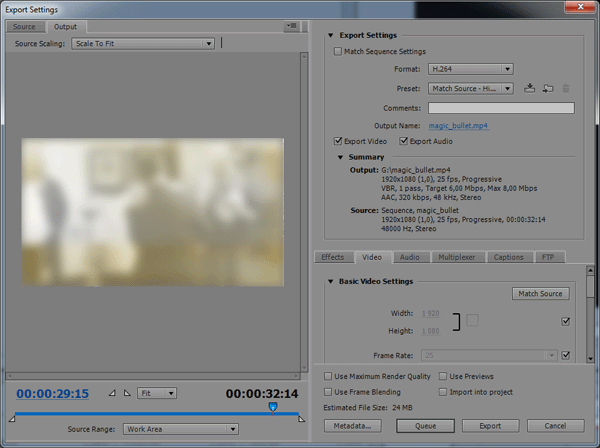Toggle the Export Audio checkbox

click(403, 141)
